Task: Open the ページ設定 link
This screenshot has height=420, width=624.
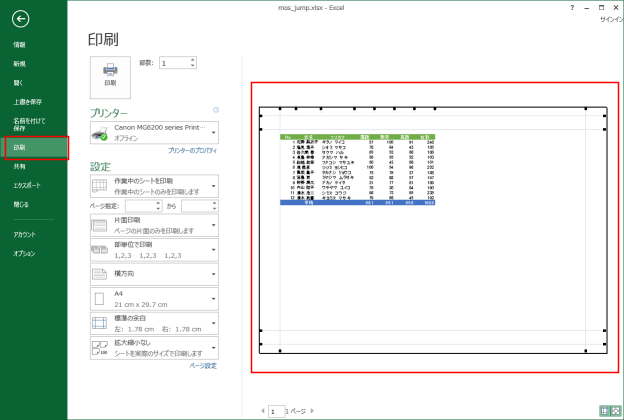Action: coord(203,366)
